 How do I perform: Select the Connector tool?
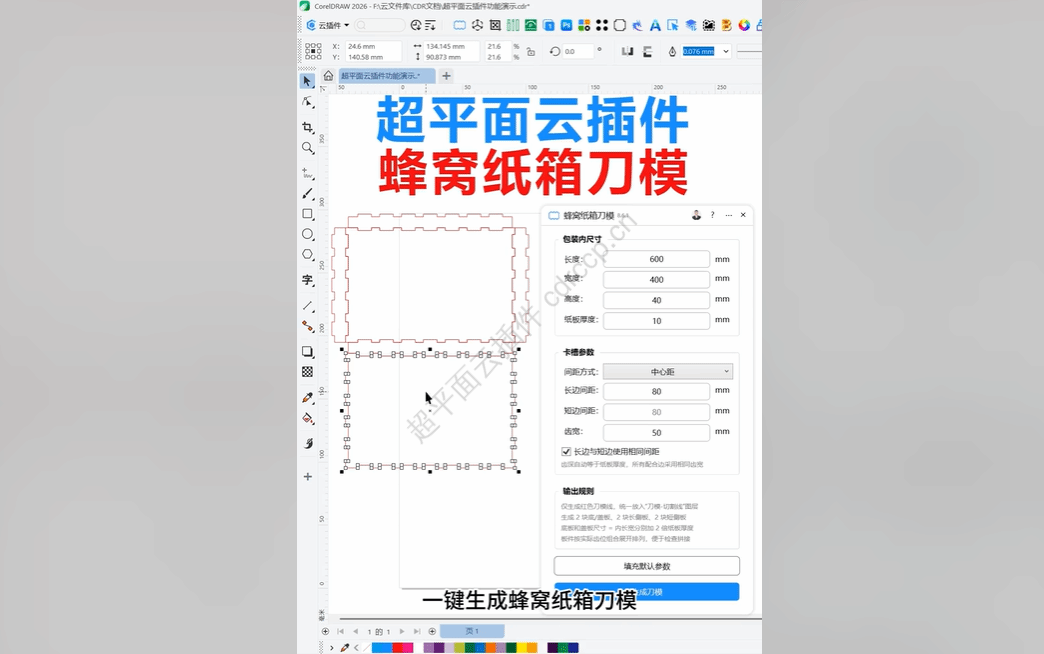click(x=307, y=326)
